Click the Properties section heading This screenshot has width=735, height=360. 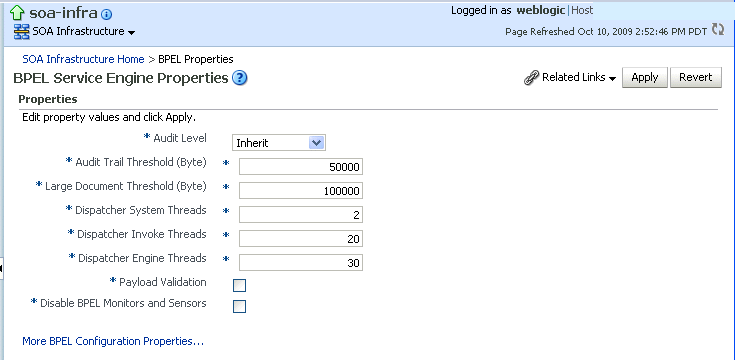coord(48,99)
